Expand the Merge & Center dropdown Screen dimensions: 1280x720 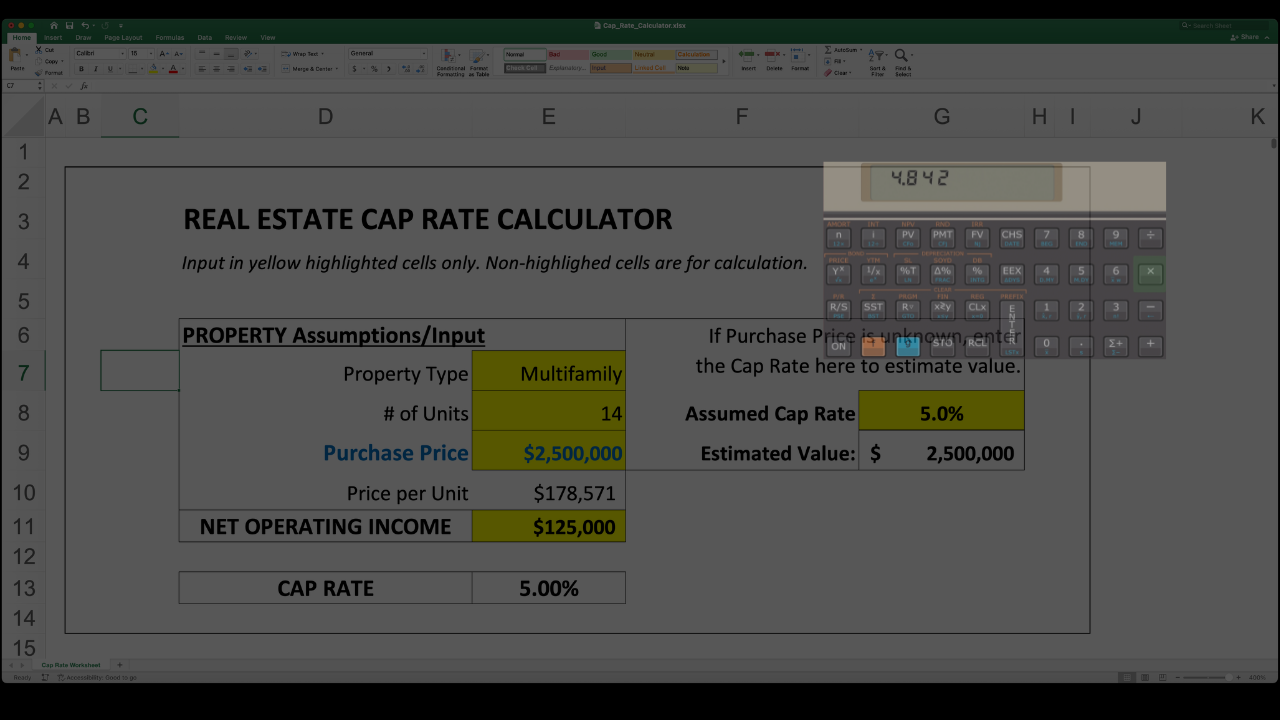coord(336,69)
